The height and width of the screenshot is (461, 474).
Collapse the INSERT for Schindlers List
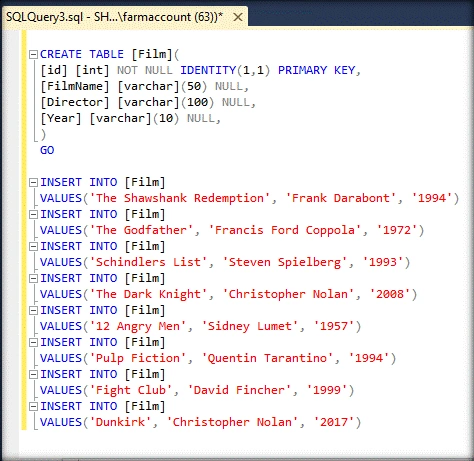coord(33,246)
